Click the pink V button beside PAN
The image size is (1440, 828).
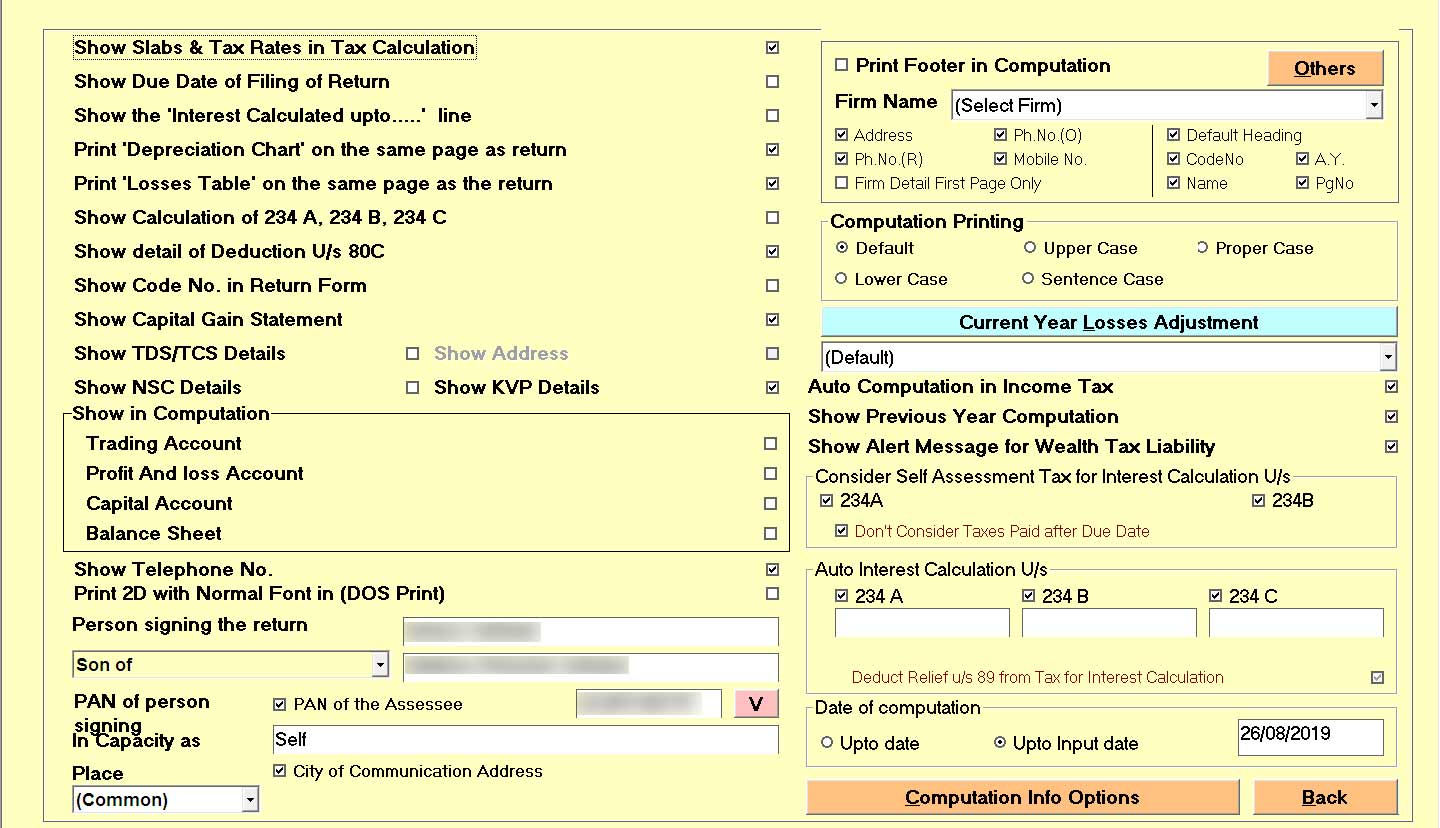pyautogui.click(x=756, y=704)
